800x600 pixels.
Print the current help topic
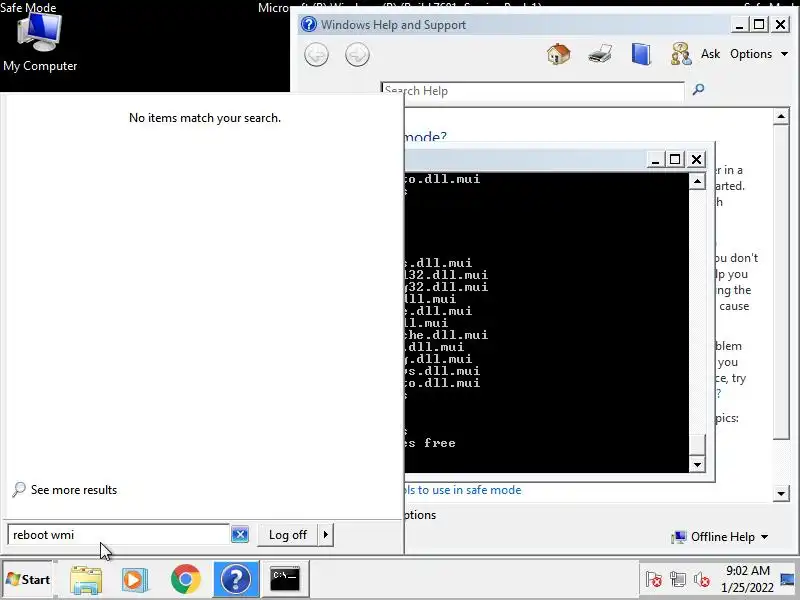point(600,54)
